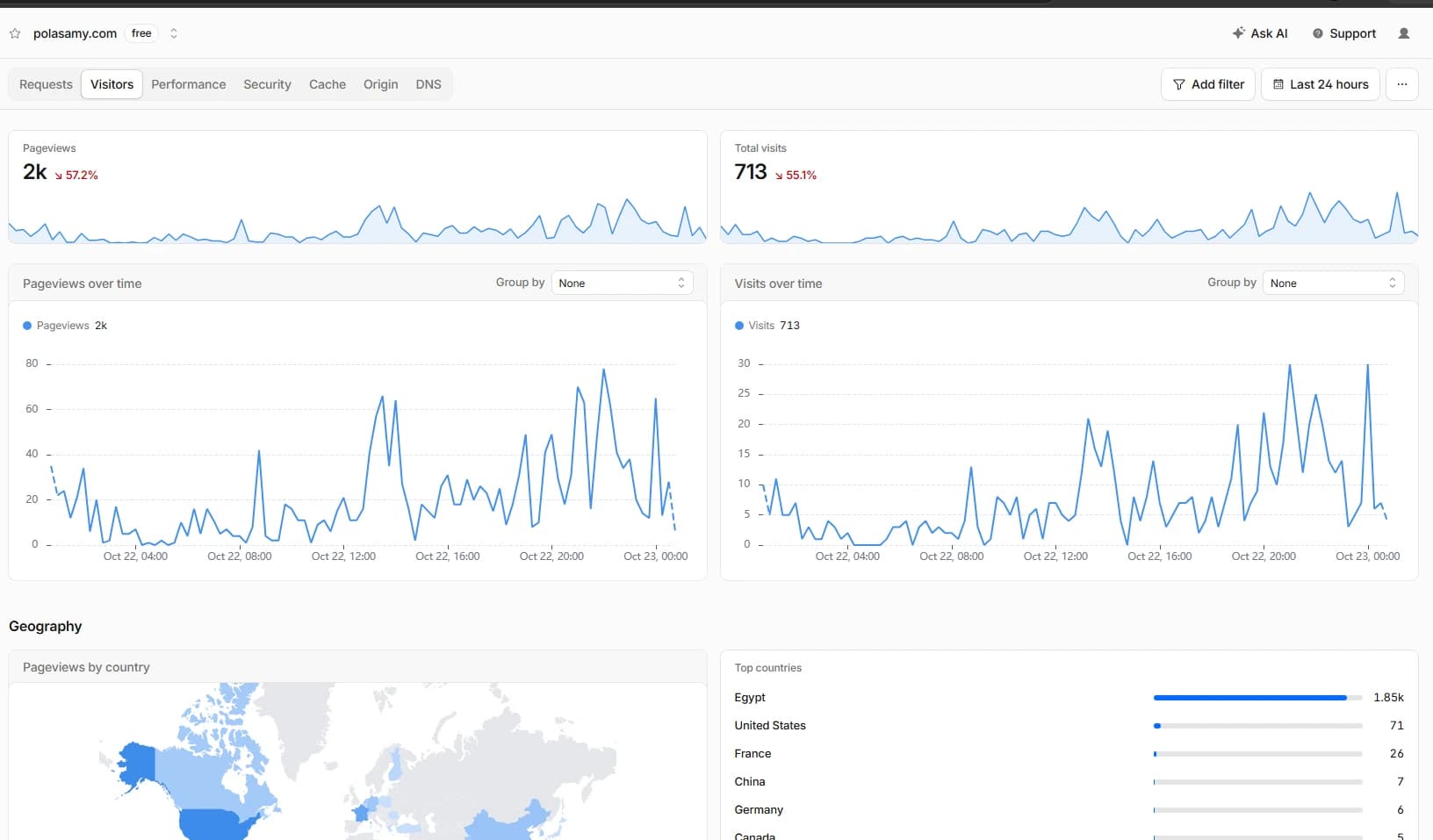Image resolution: width=1433 pixels, height=840 pixels.
Task: Click the 1.85k Egypt pageview count
Action: 1388,697
